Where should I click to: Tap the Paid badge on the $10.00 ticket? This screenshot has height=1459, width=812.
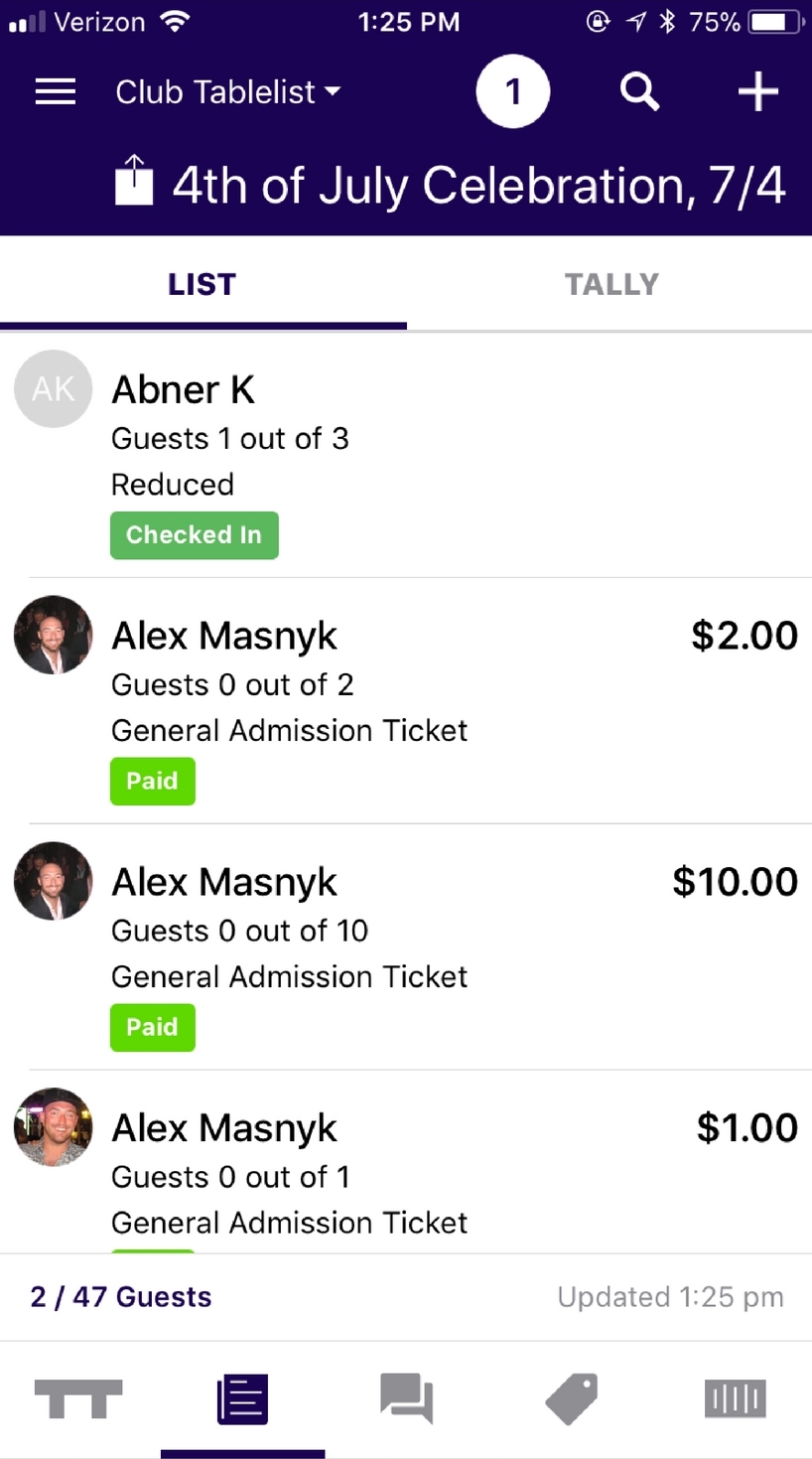click(x=152, y=1027)
